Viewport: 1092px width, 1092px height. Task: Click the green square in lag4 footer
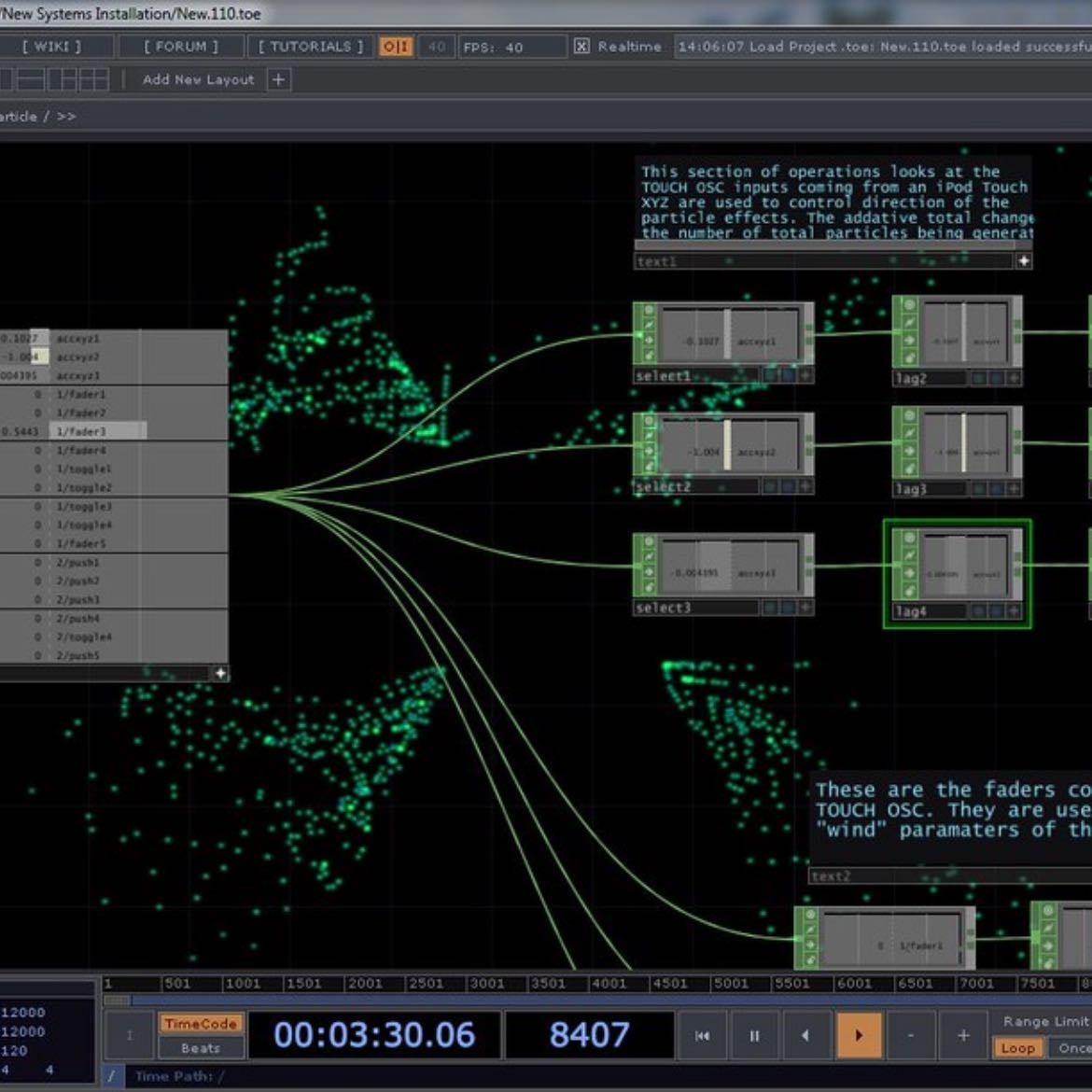tap(980, 610)
